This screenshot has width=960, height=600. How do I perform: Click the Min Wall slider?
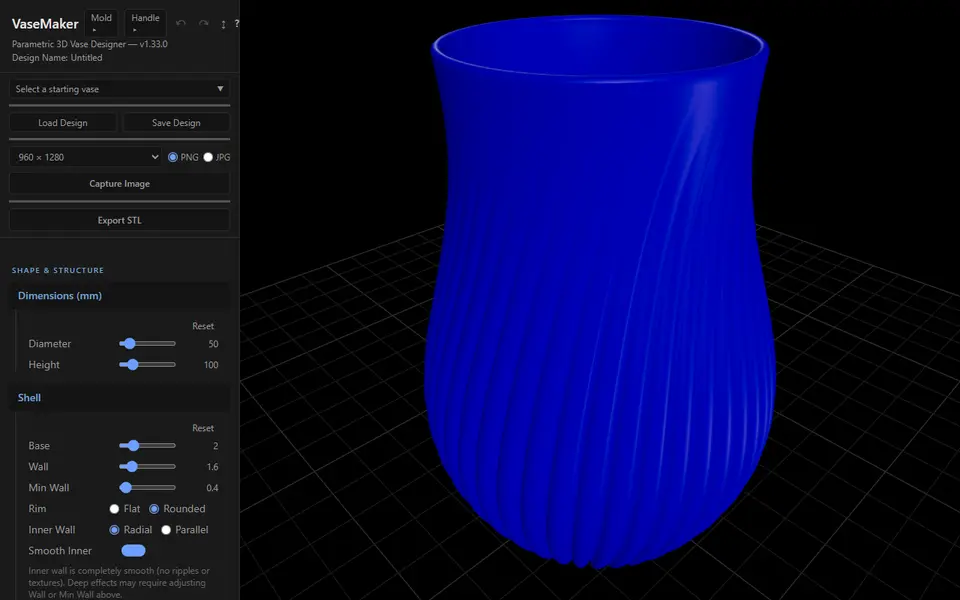point(148,488)
